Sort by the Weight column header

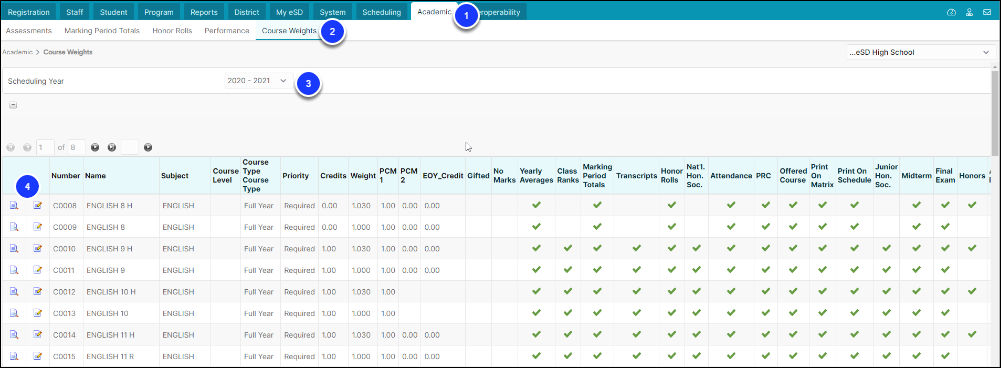[x=363, y=176]
